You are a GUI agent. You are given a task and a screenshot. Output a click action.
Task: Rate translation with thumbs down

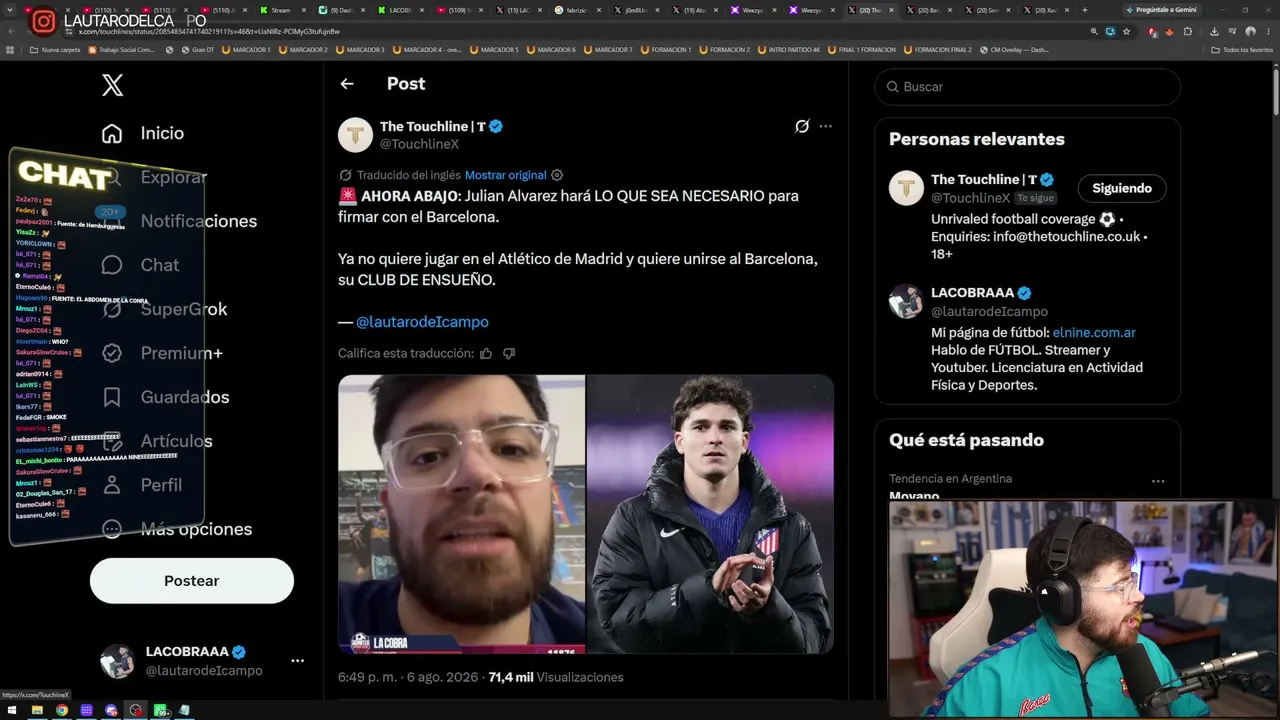509,353
